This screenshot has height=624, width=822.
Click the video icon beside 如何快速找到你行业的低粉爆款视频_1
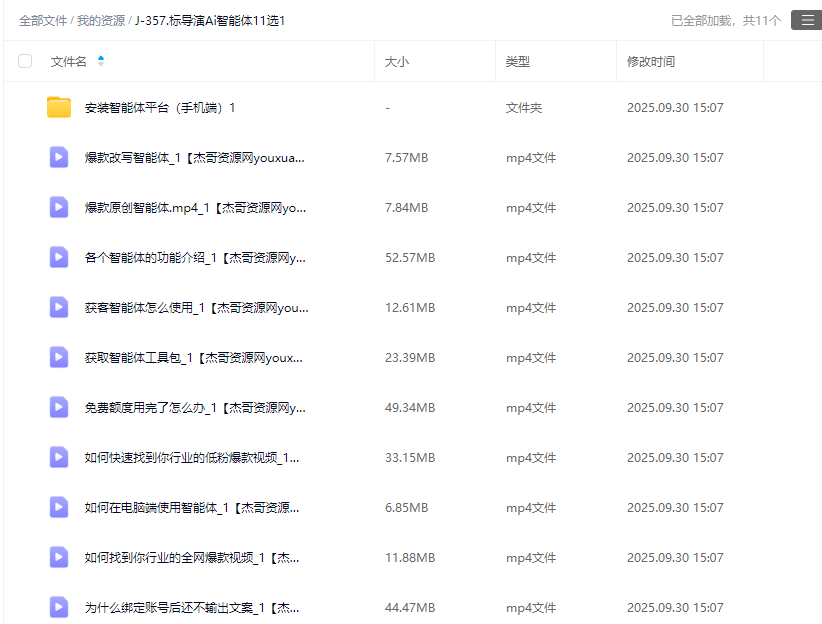pyautogui.click(x=58, y=457)
